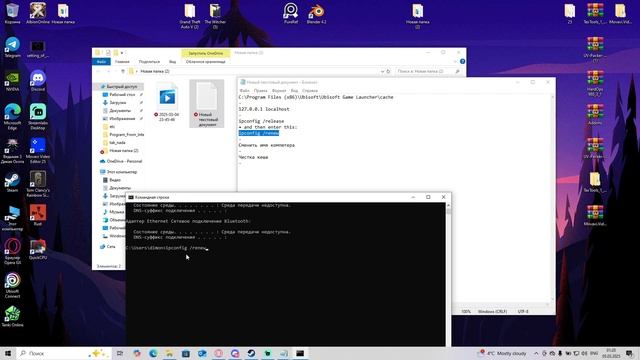The height and width of the screenshot is (360, 640).
Task: Open the Windows Start button
Action: (x=8, y=353)
